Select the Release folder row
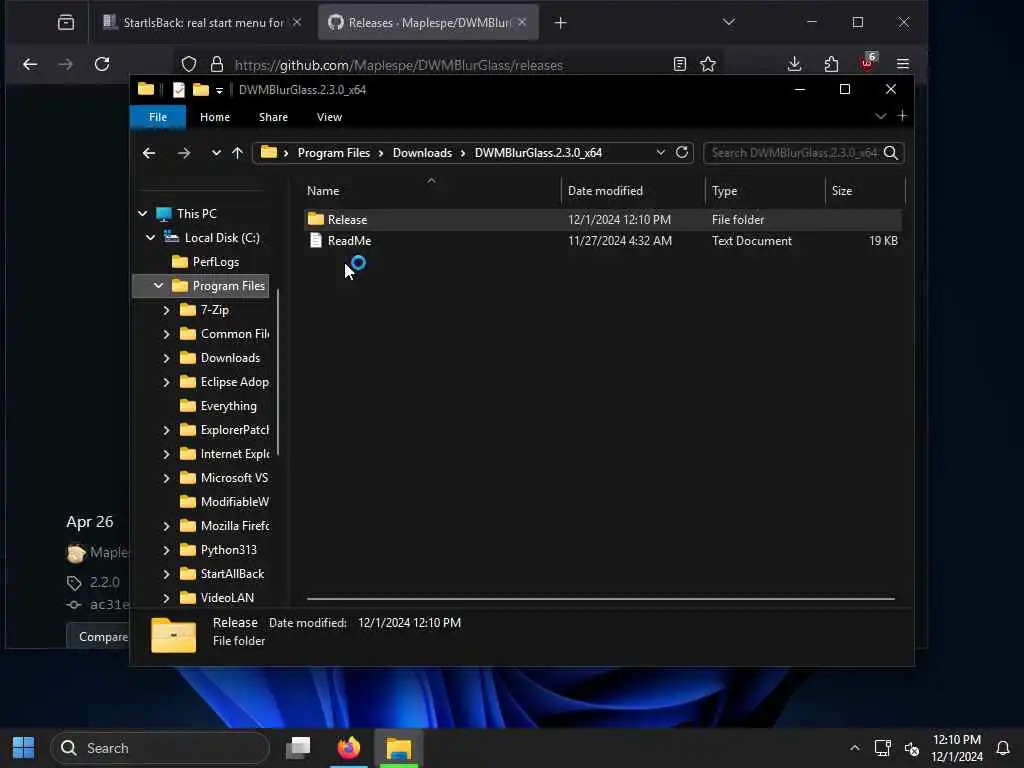Screen dimensions: 1024x768 click(603, 219)
